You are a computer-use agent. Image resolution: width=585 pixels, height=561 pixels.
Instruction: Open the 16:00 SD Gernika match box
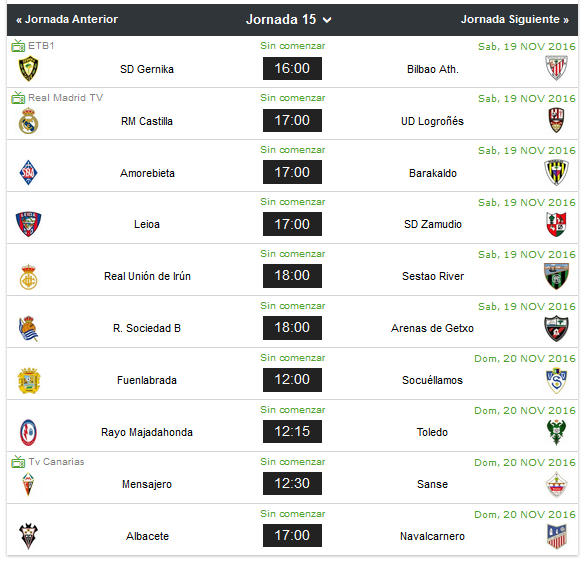pyautogui.click(x=292, y=68)
